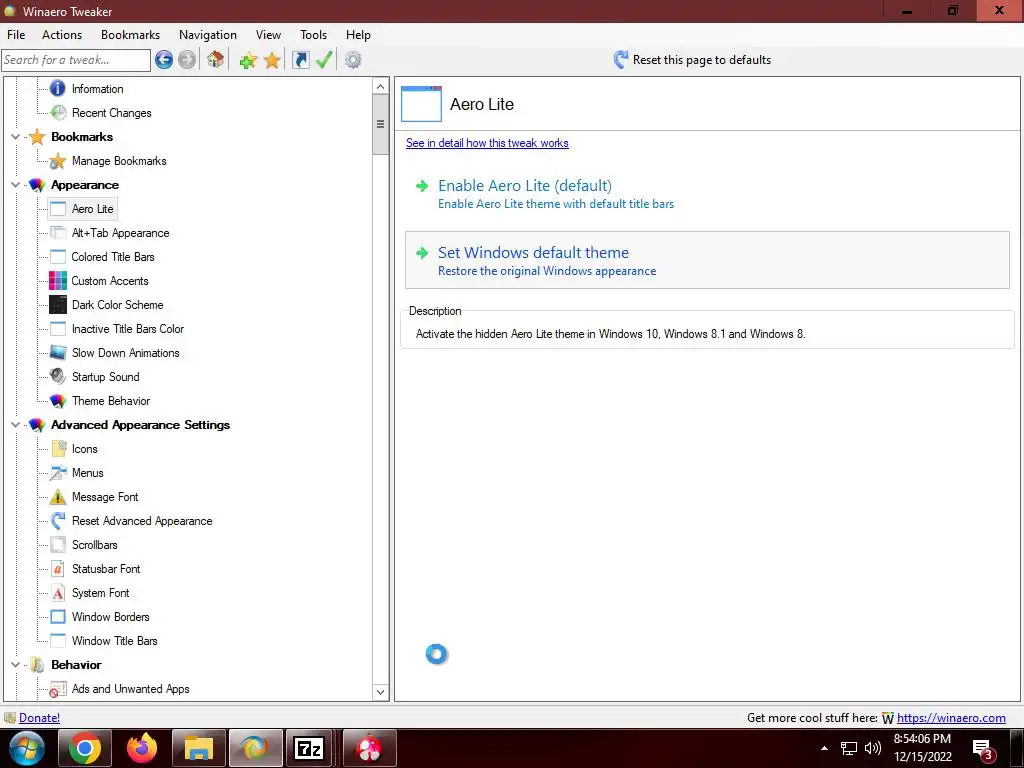Open 'See in detail how this tweak works'
1024x768 pixels.
(487, 143)
